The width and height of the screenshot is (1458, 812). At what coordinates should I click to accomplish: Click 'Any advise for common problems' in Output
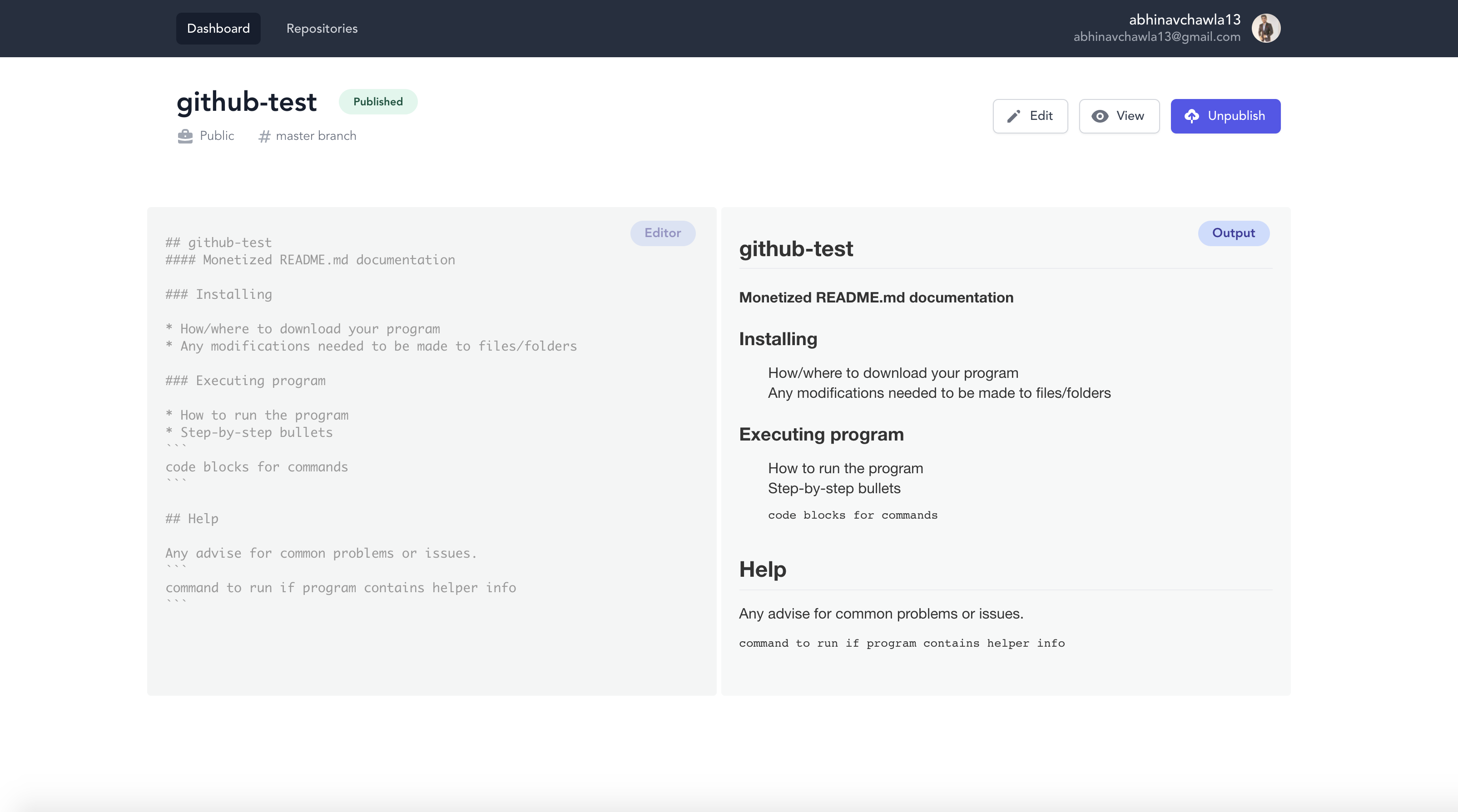[881, 614]
